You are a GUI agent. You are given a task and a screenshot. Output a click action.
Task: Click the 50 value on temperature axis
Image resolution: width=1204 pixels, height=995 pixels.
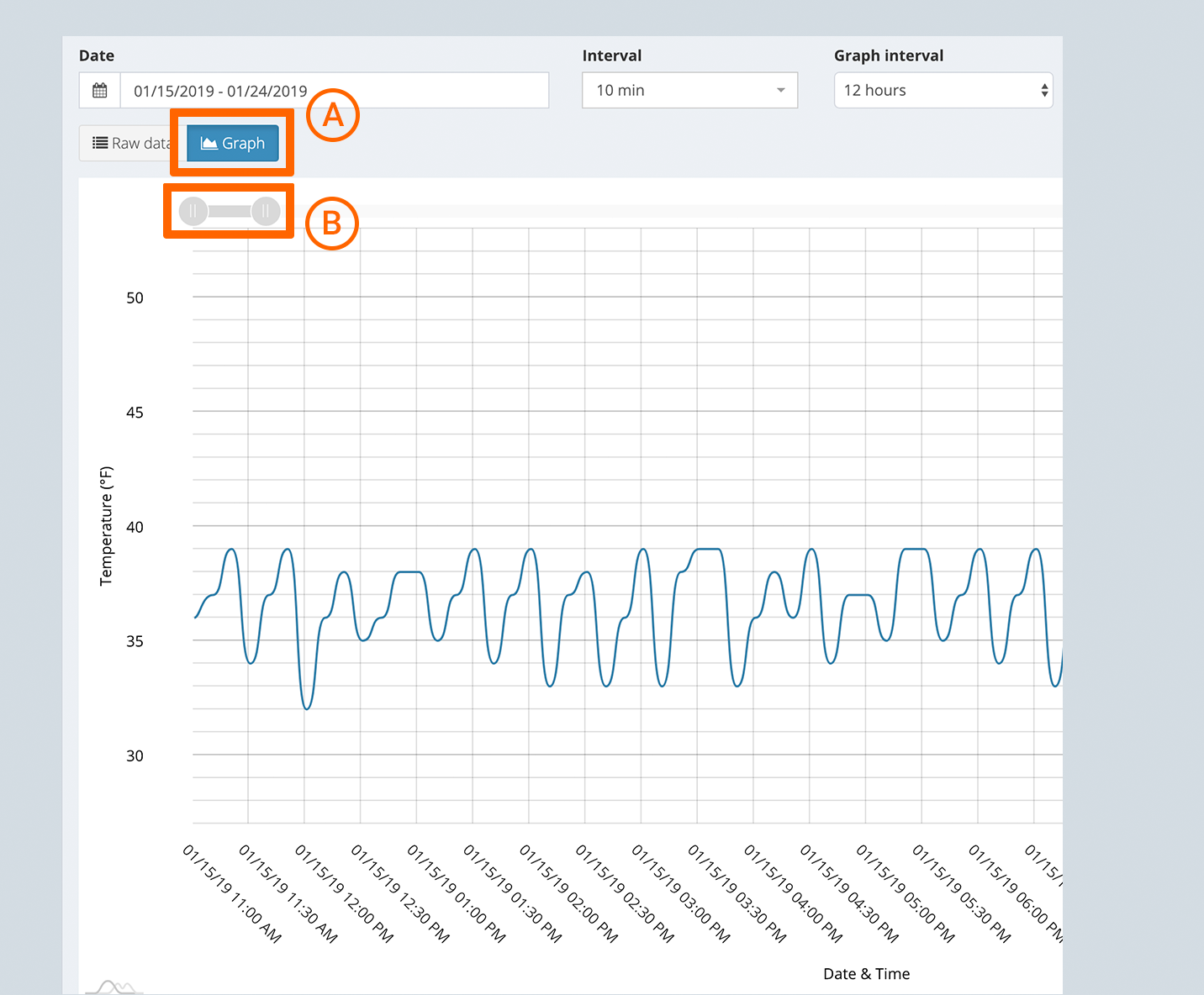[135, 297]
